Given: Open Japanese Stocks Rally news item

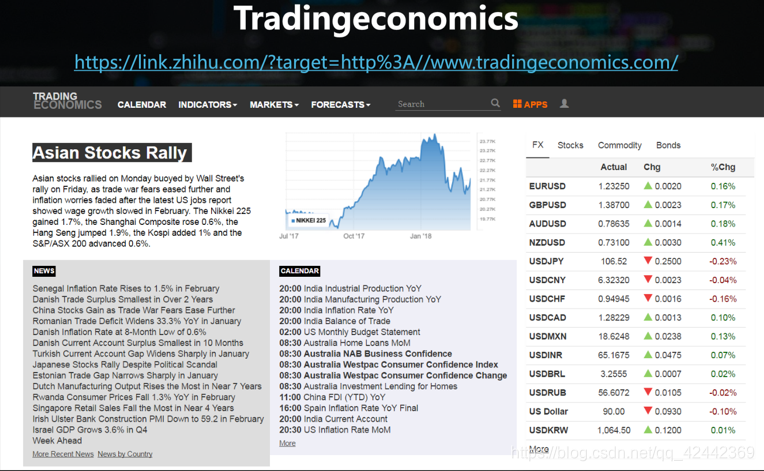Looking at the screenshot, I should point(125,364).
